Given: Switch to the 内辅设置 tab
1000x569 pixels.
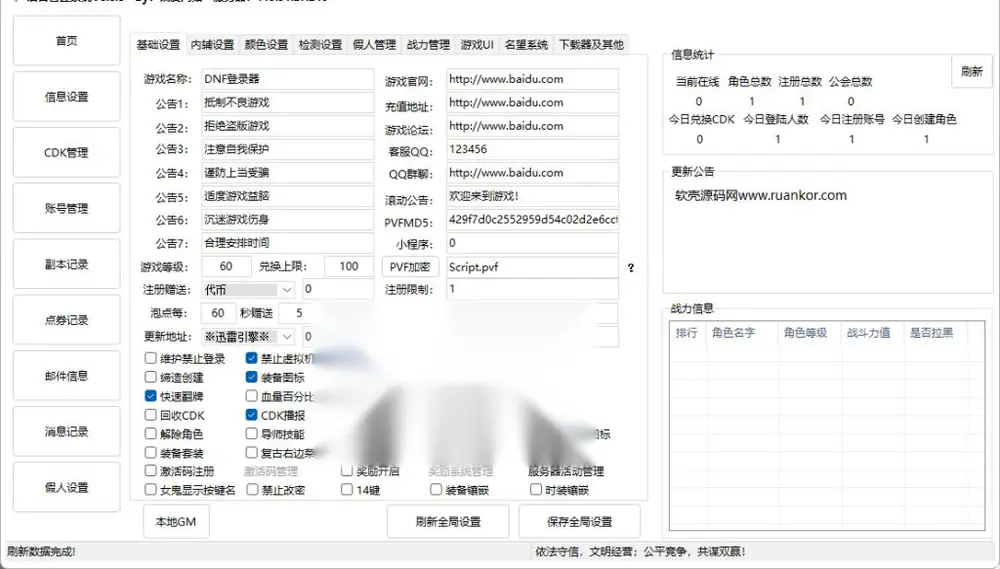Looking at the screenshot, I should point(212,45).
